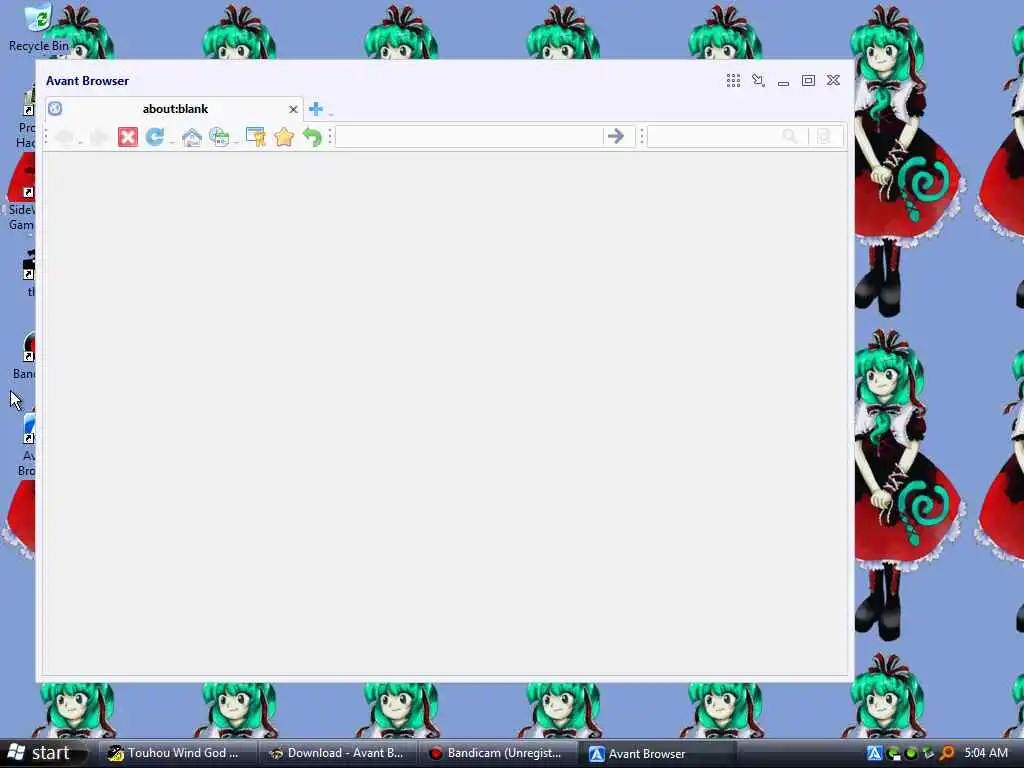This screenshot has height=768, width=1024.
Task: Click the green Undo closed tab arrow
Action: pos(312,137)
